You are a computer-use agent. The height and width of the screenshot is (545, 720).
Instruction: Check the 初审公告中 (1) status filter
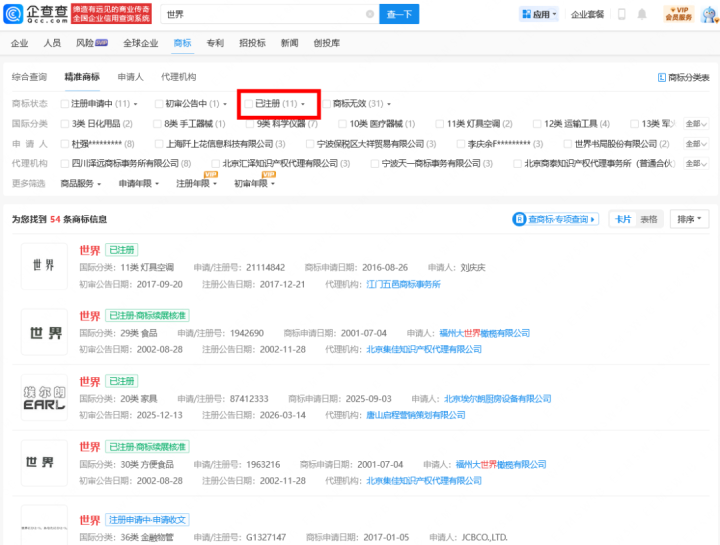(x=159, y=104)
